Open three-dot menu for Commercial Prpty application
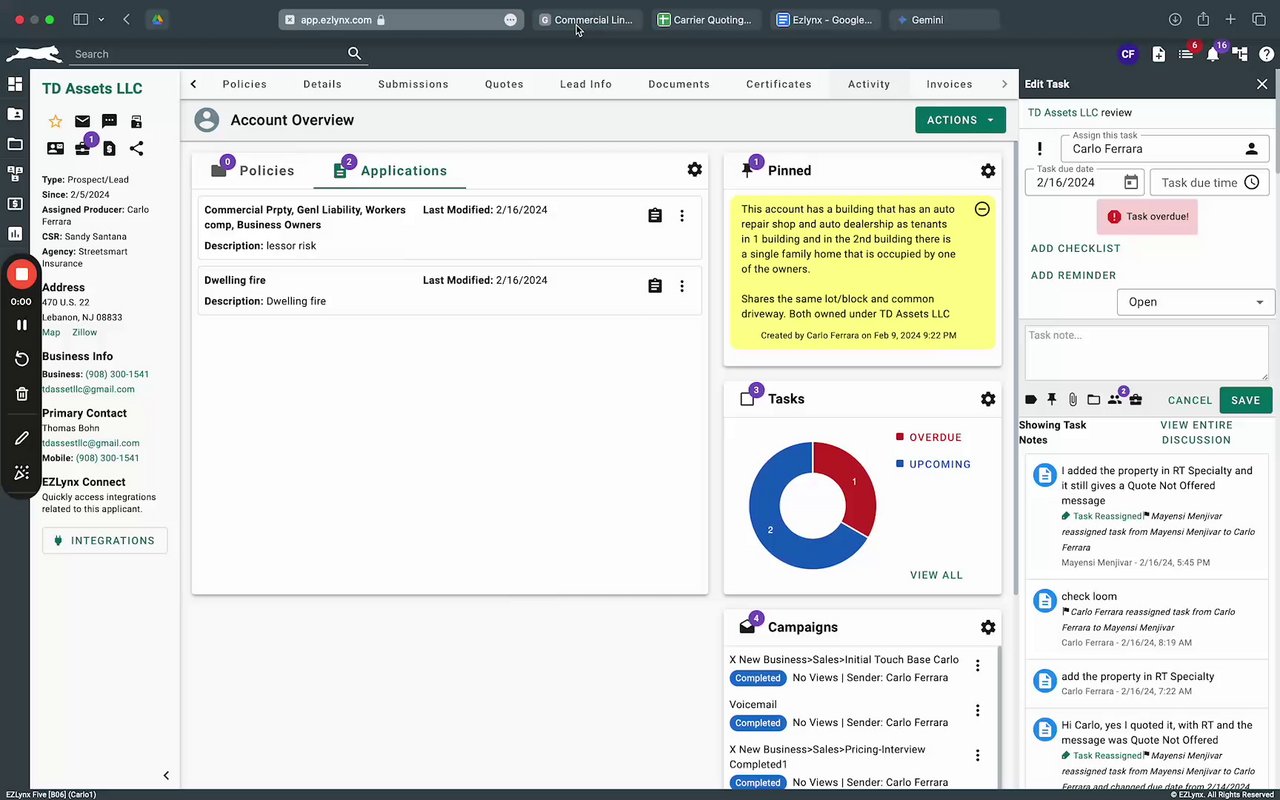 click(x=682, y=216)
